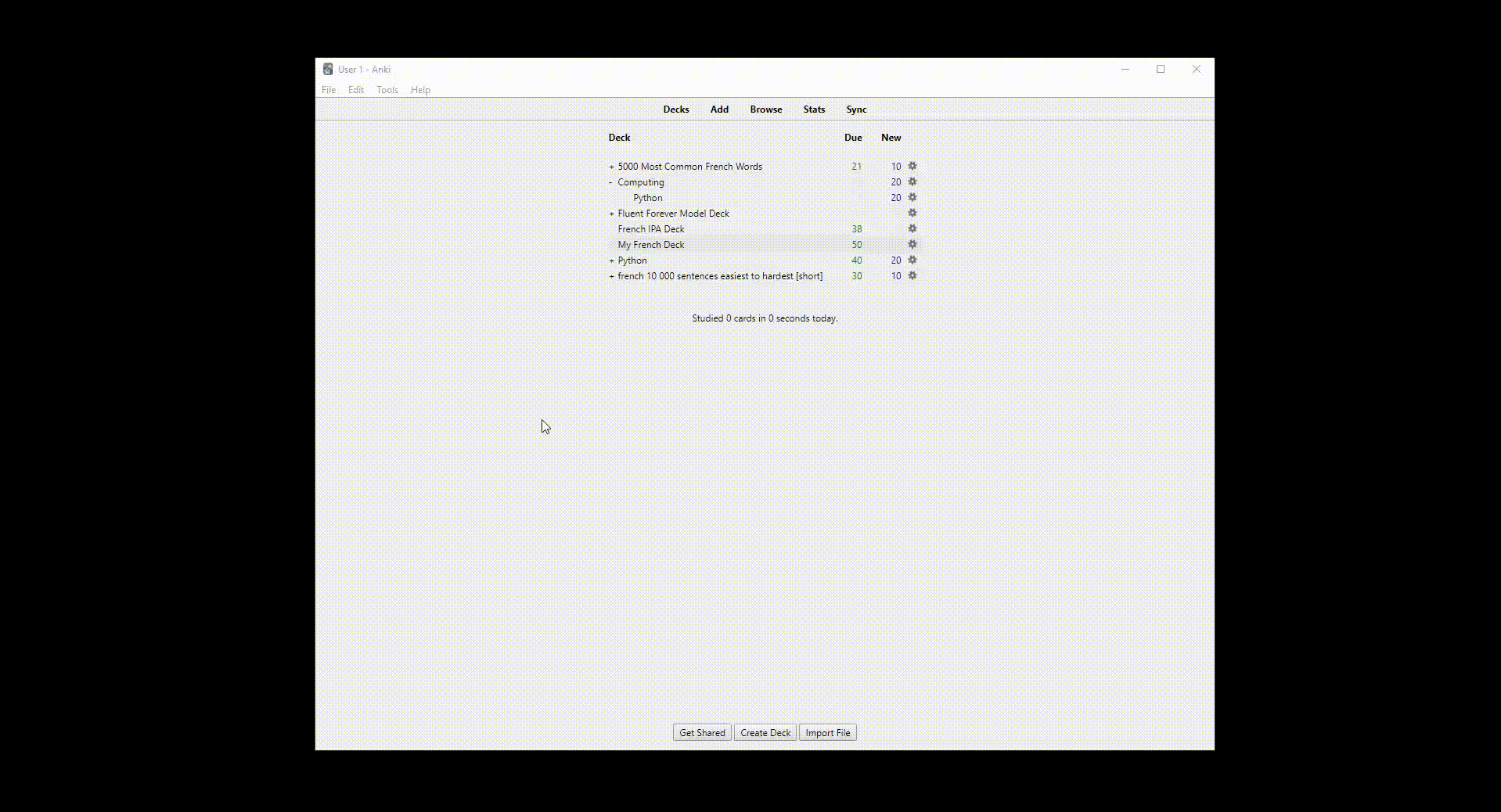The image size is (1501, 812).
Task: Open My French Deck gear options
Action: (x=912, y=244)
